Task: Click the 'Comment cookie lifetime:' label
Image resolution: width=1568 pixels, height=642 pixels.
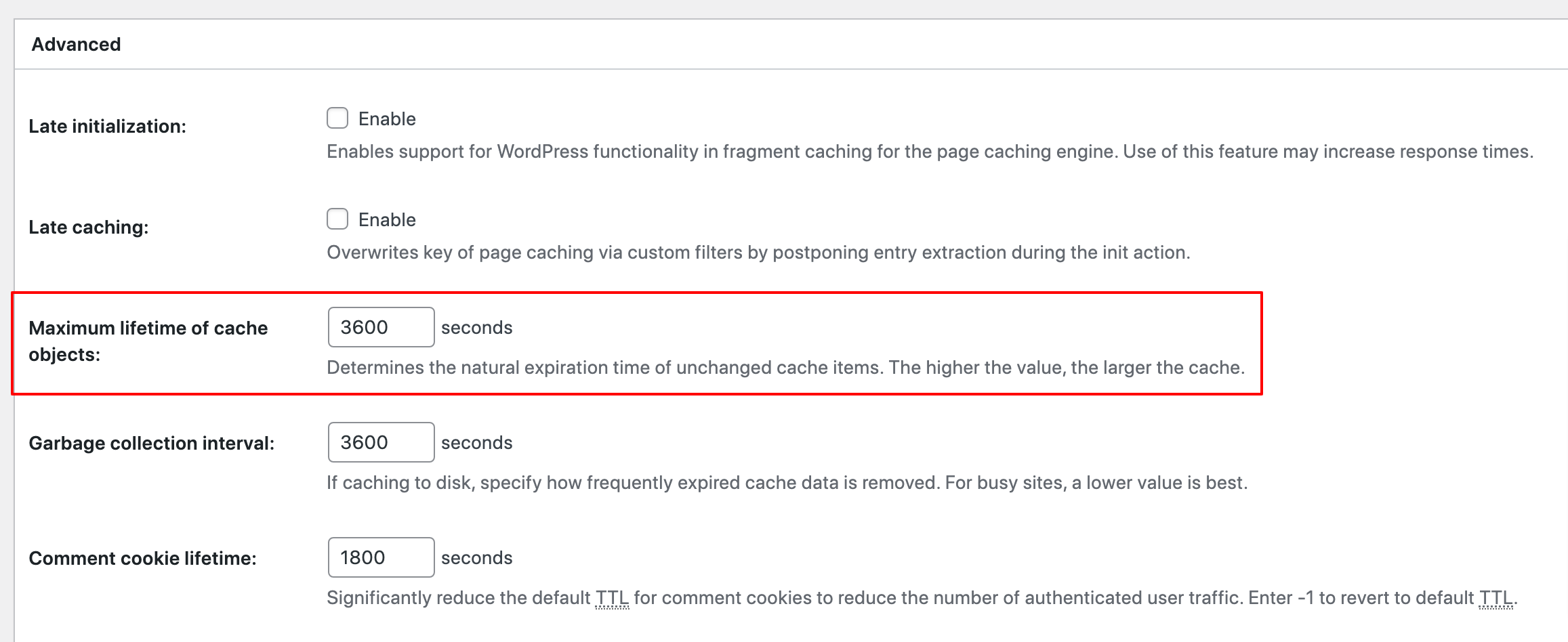Action: click(x=142, y=559)
